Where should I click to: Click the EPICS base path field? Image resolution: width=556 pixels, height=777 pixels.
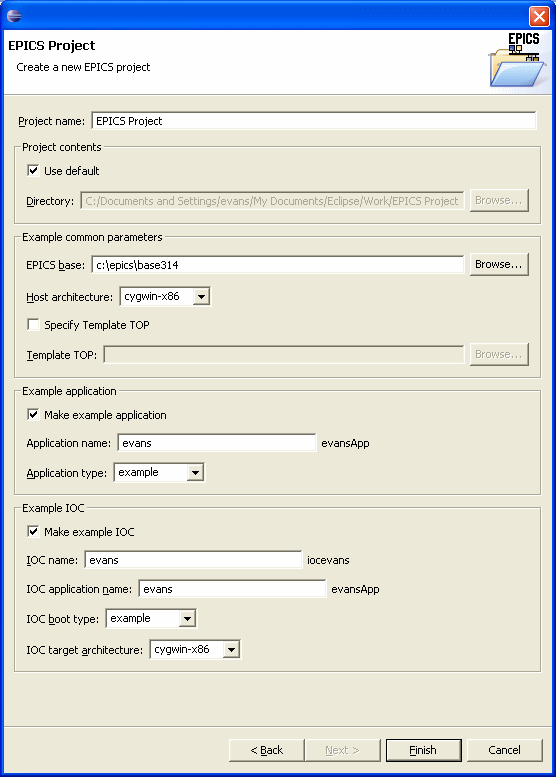(x=278, y=265)
